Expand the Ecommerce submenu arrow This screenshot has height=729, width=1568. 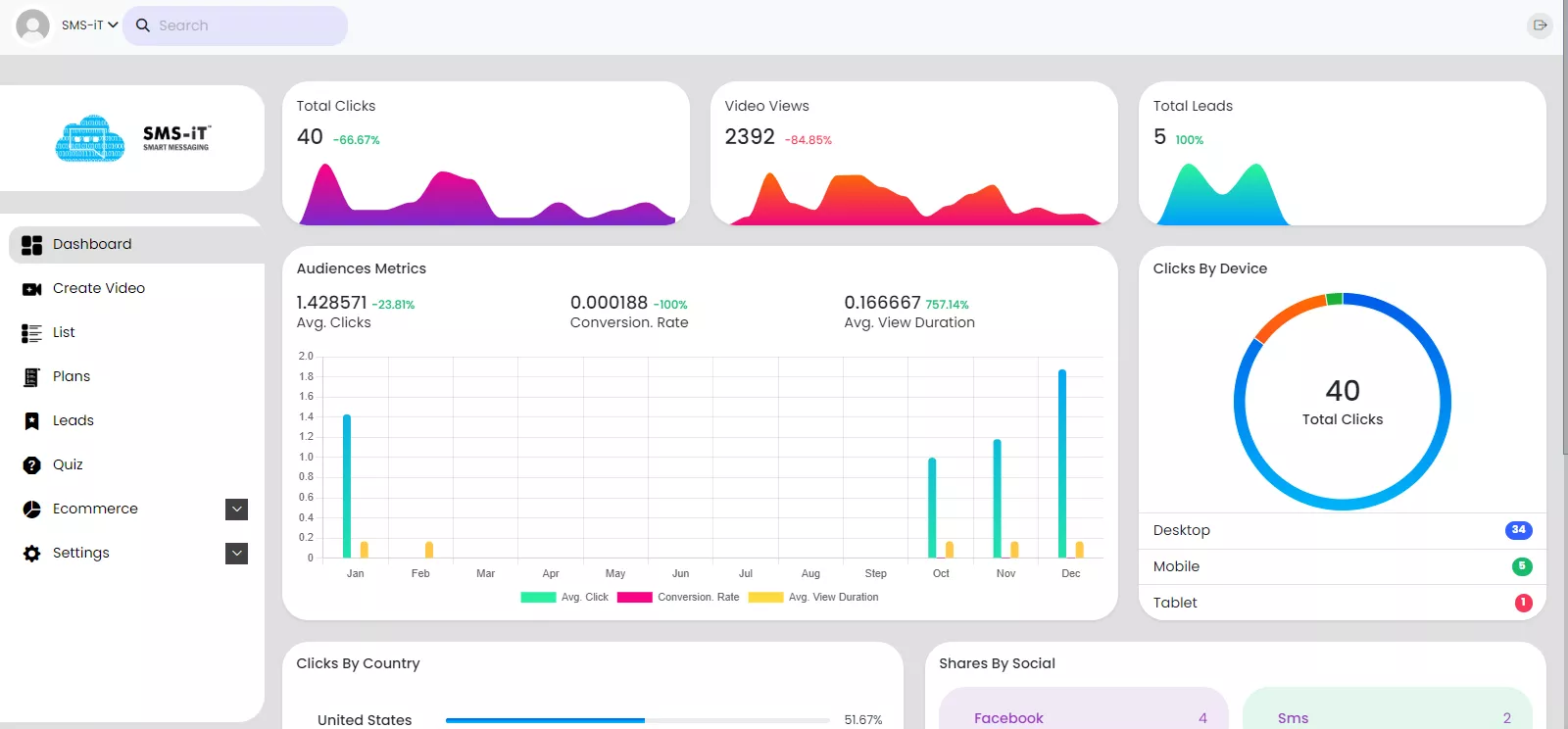[236, 510]
